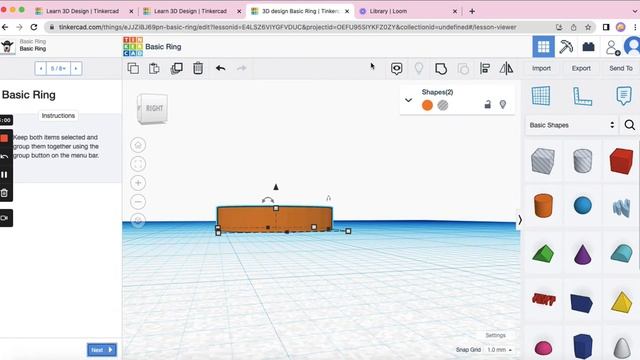
Task: Toggle hide selected lightbulb in Shapes panel
Action: pos(503,104)
